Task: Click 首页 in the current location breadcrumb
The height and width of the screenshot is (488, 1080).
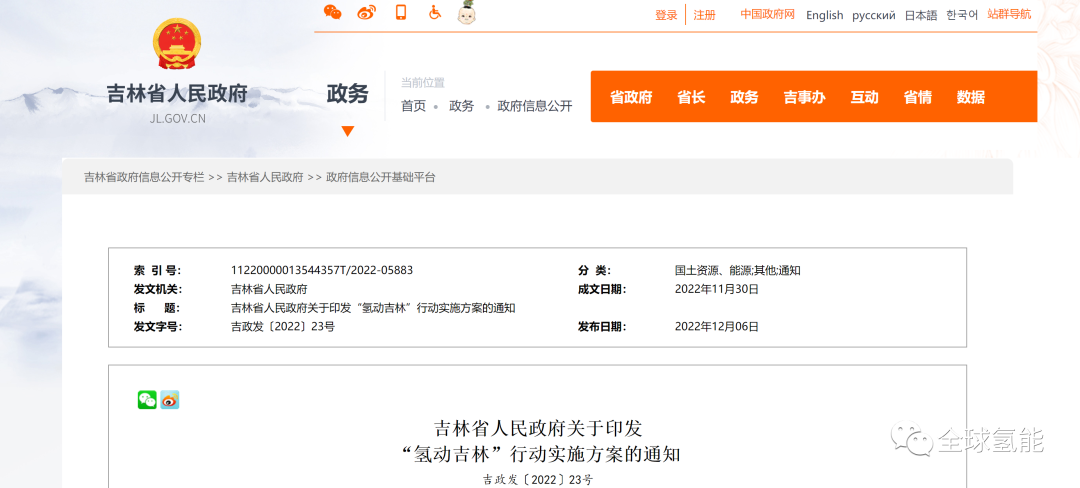Action: (413, 106)
